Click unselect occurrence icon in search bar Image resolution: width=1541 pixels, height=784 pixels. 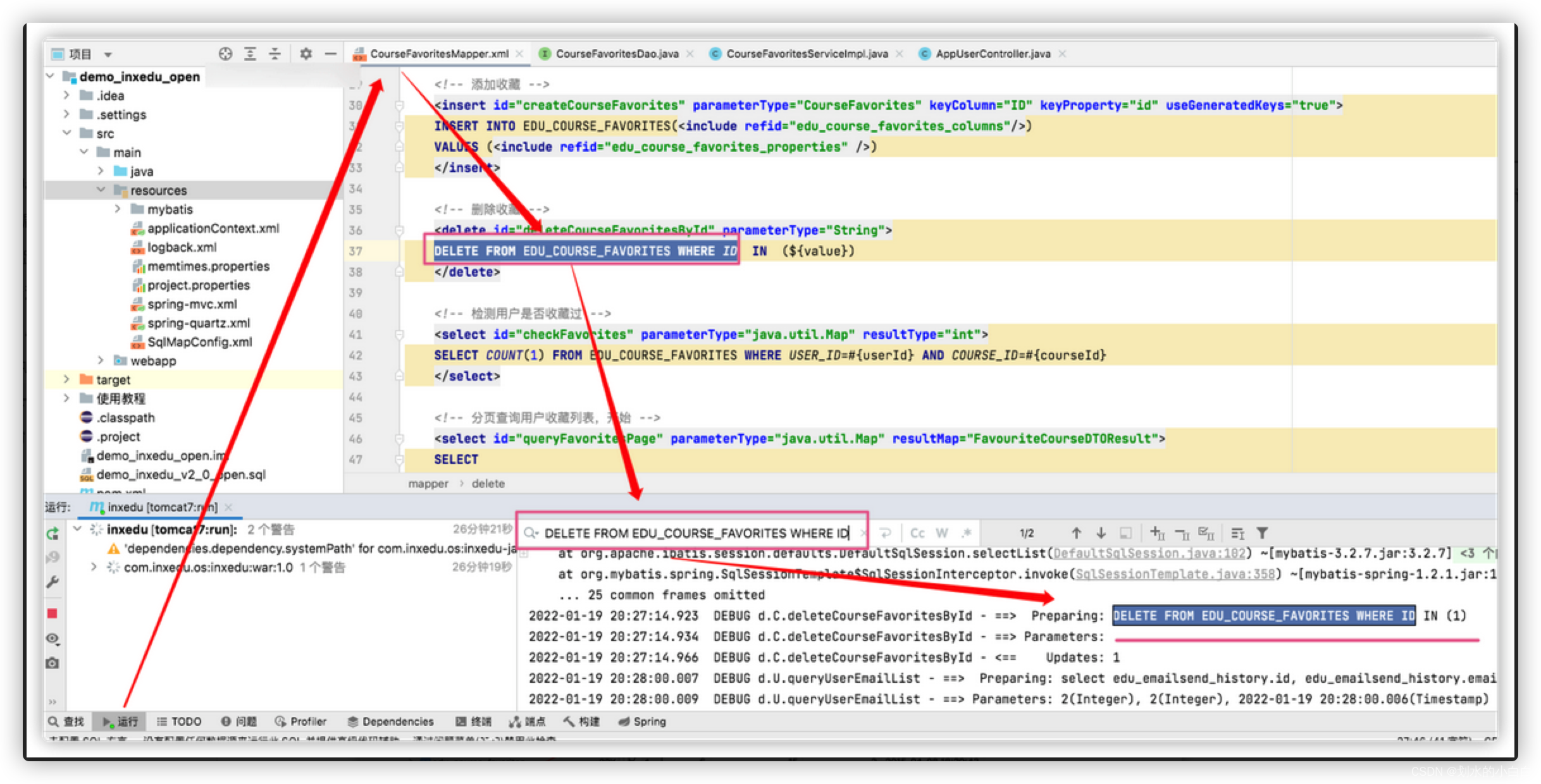coord(1182,534)
